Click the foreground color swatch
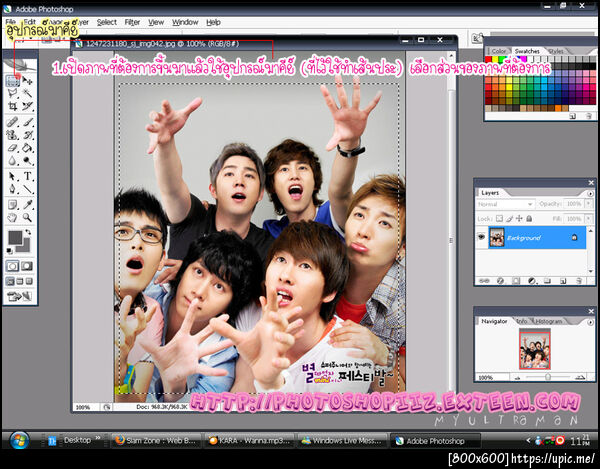The height and width of the screenshot is (469, 600). click(15, 237)
